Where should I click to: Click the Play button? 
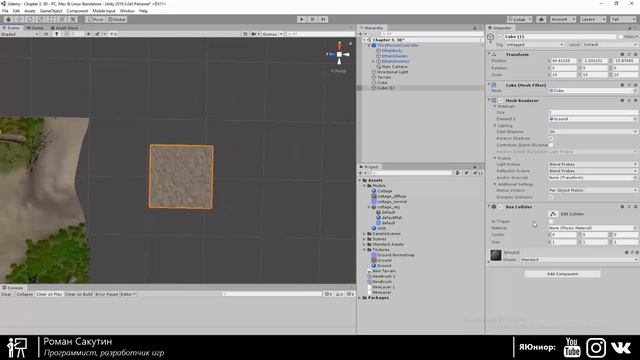click(302, 19)
